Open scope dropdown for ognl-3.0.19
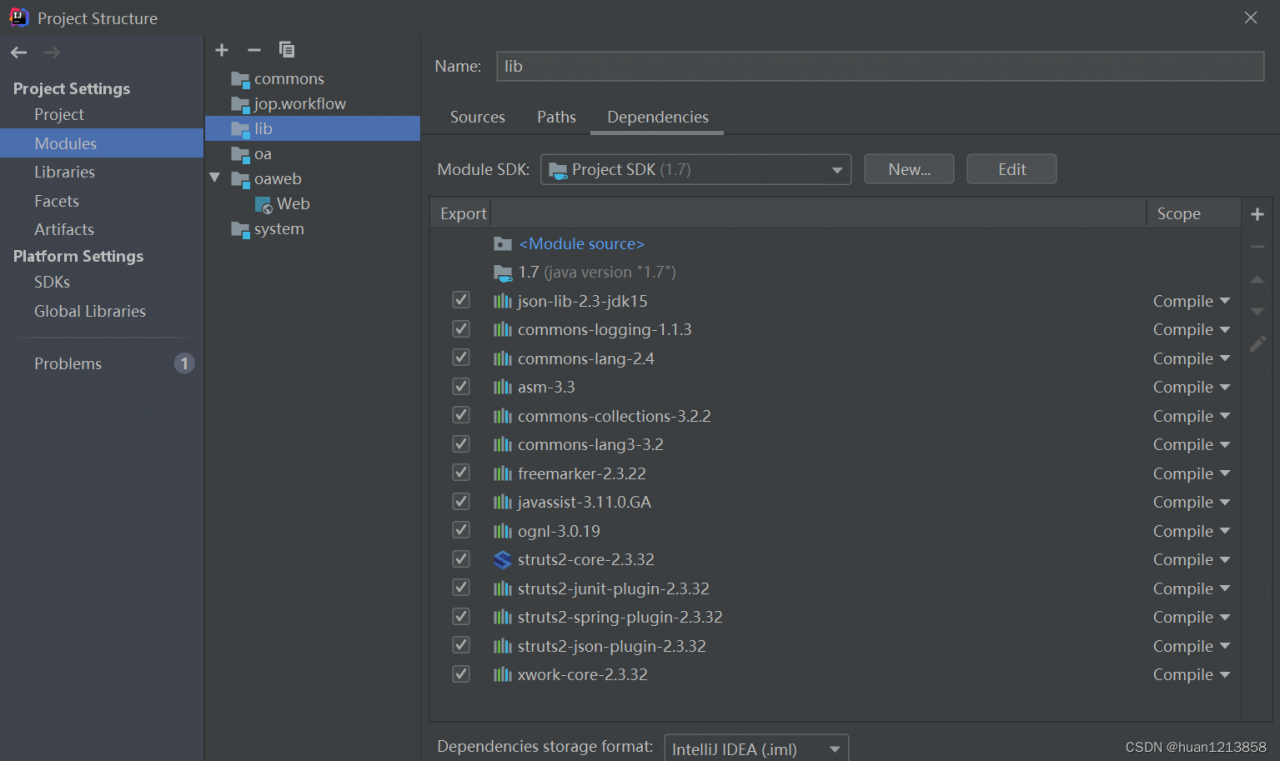This screenshot has width=1280, height=761. (1191, 531)
